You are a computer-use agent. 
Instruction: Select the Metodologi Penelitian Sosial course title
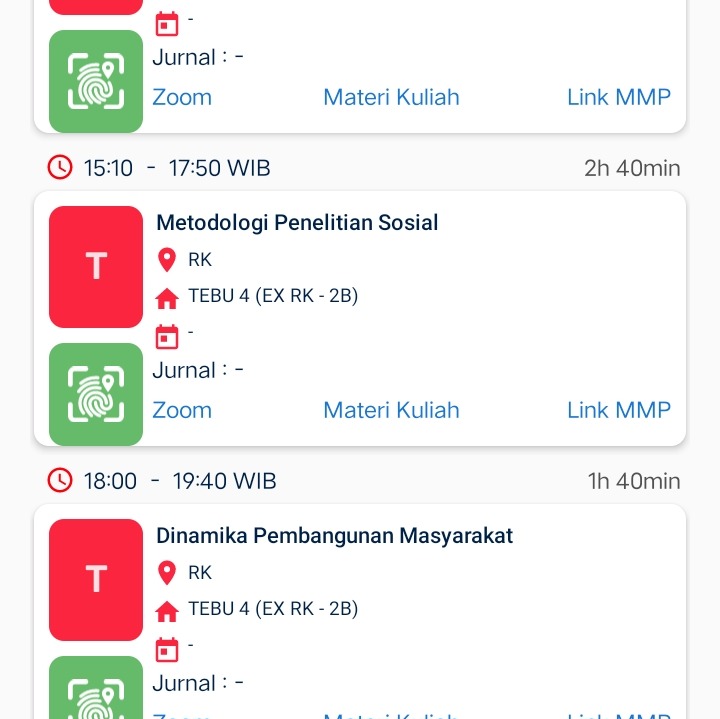point(297,223)
